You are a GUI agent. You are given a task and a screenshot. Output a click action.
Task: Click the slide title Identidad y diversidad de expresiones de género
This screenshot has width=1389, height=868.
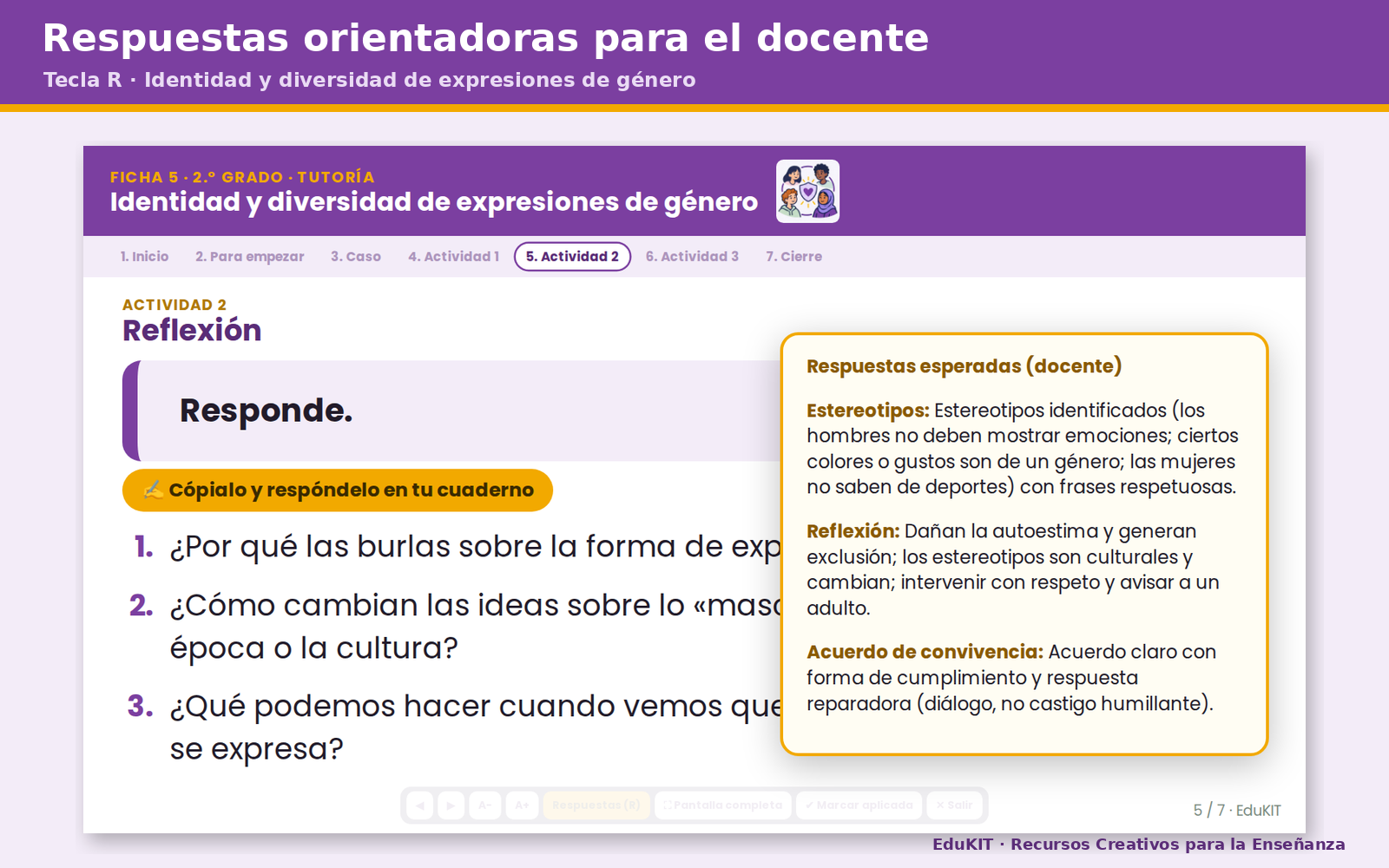click(x=434, y=202)
